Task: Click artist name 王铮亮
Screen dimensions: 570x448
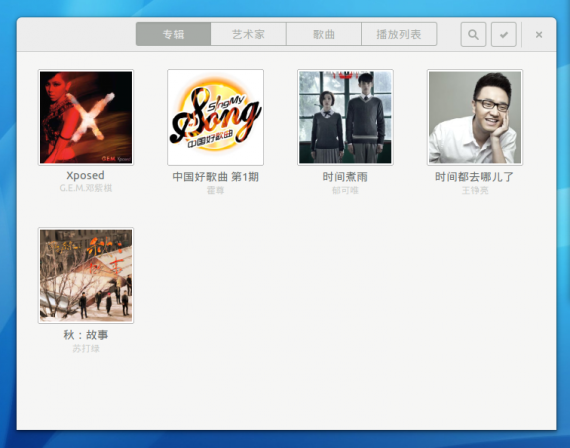Action: coord(475,190)
